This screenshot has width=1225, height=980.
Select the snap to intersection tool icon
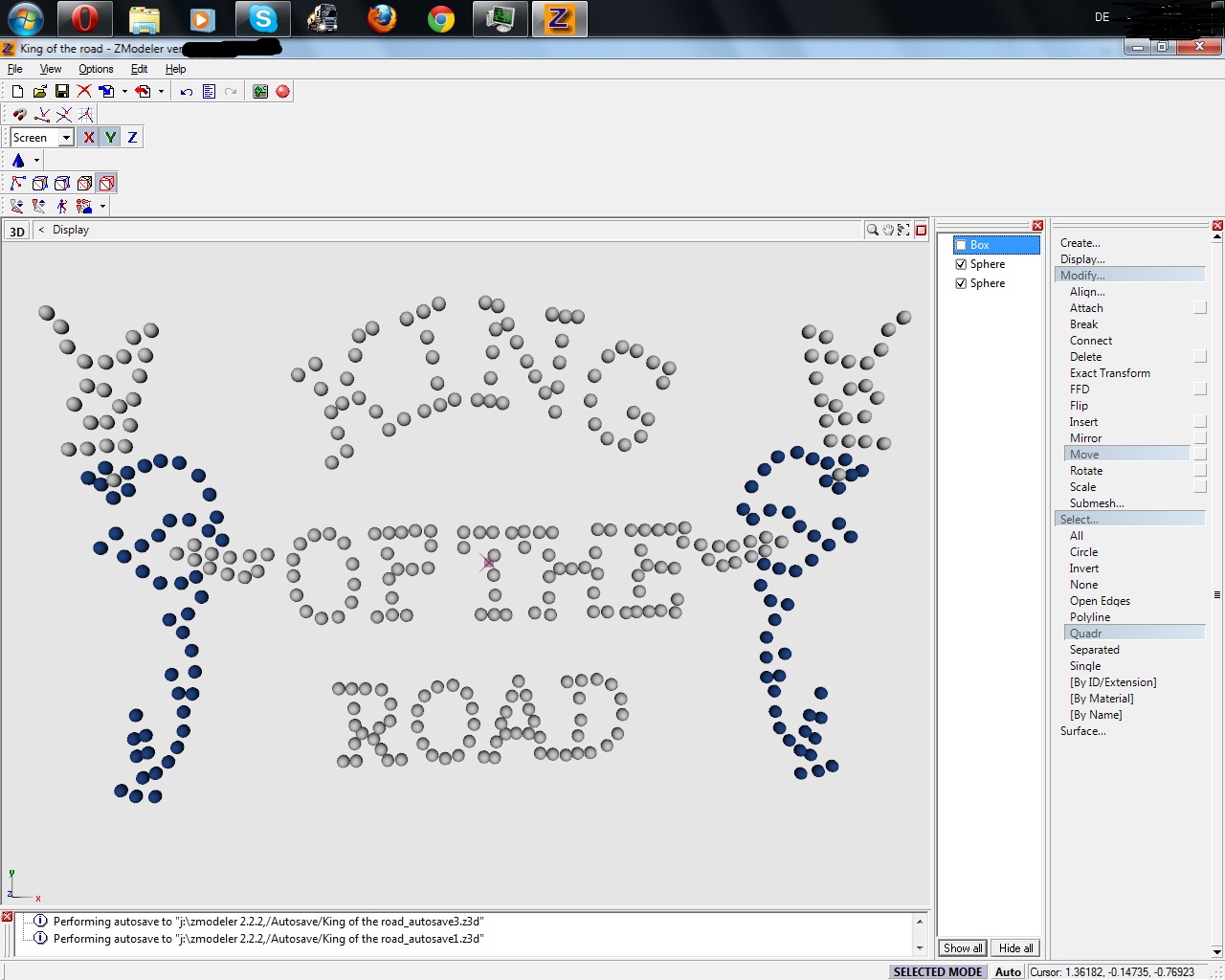[x=63, y=115]
